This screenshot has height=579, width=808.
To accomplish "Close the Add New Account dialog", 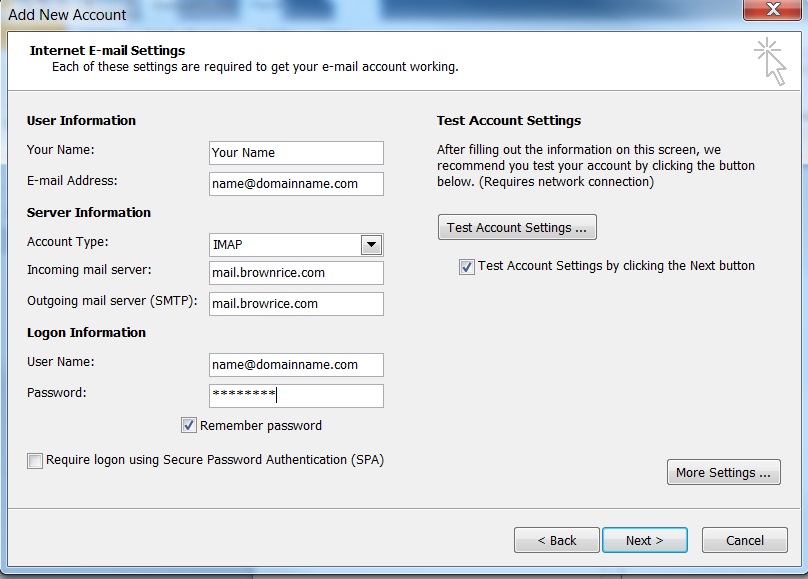I will click(772, 9).
